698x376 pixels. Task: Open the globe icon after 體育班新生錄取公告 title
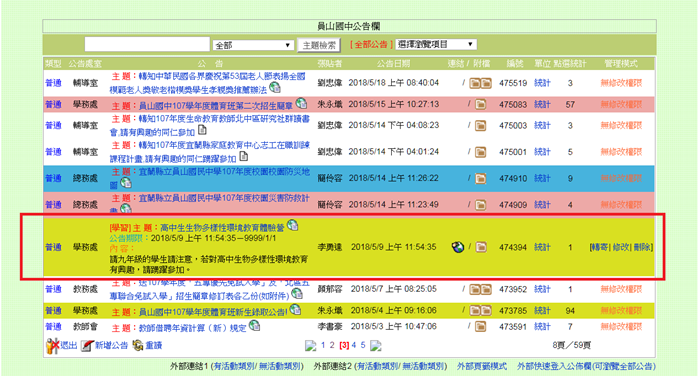(x=295, y=309)
